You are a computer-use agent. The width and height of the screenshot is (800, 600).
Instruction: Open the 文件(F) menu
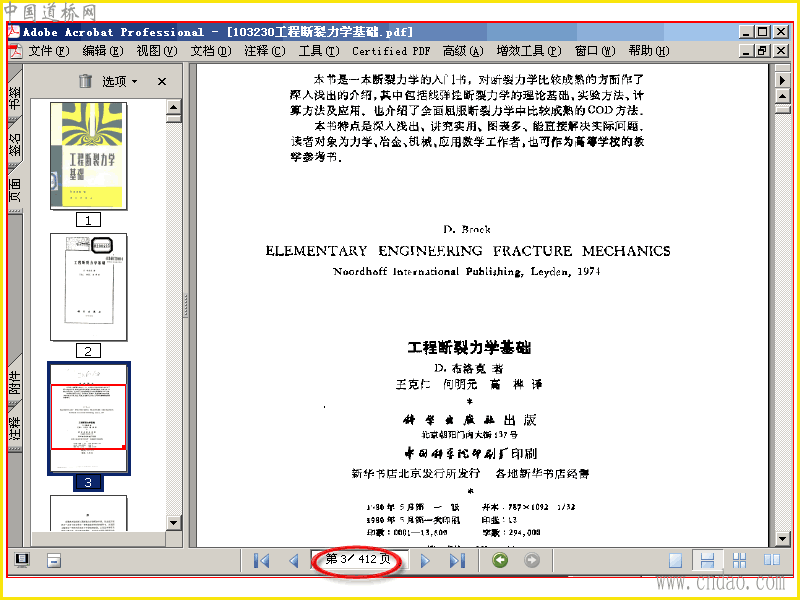pyautogui.click(x=48, y=51)
